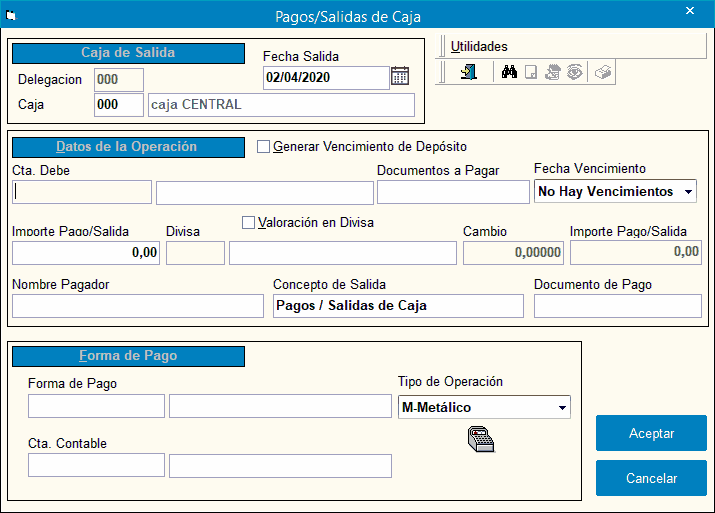Open the Utilidades menu
This screenshot has width=715, height=513.
479,46
